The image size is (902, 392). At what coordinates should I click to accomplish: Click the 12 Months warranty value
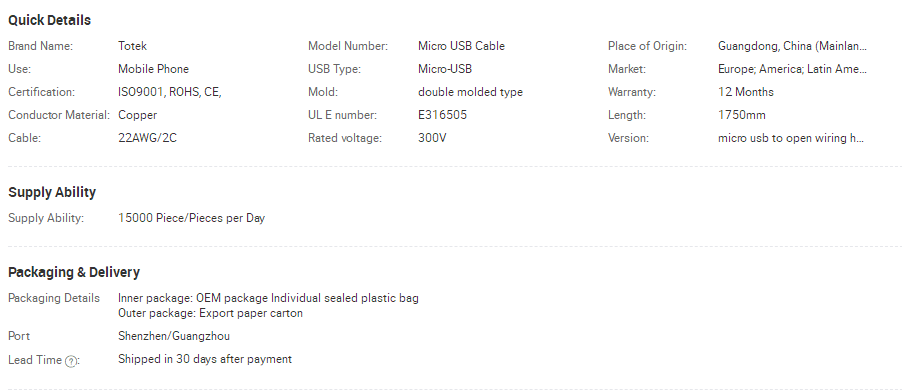[746, 92]
